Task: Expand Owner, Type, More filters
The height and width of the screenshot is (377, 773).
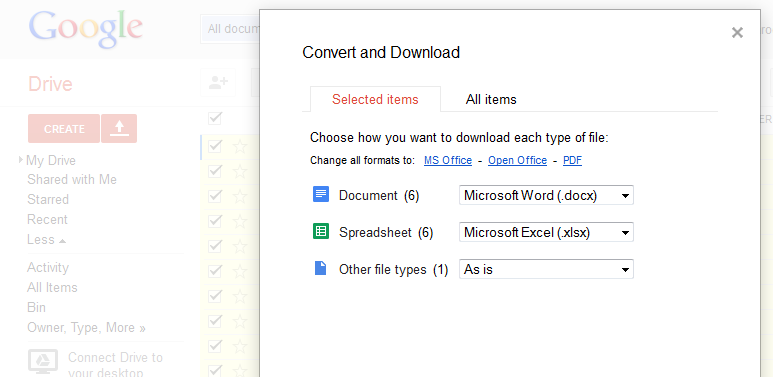Action: point(86,328)
